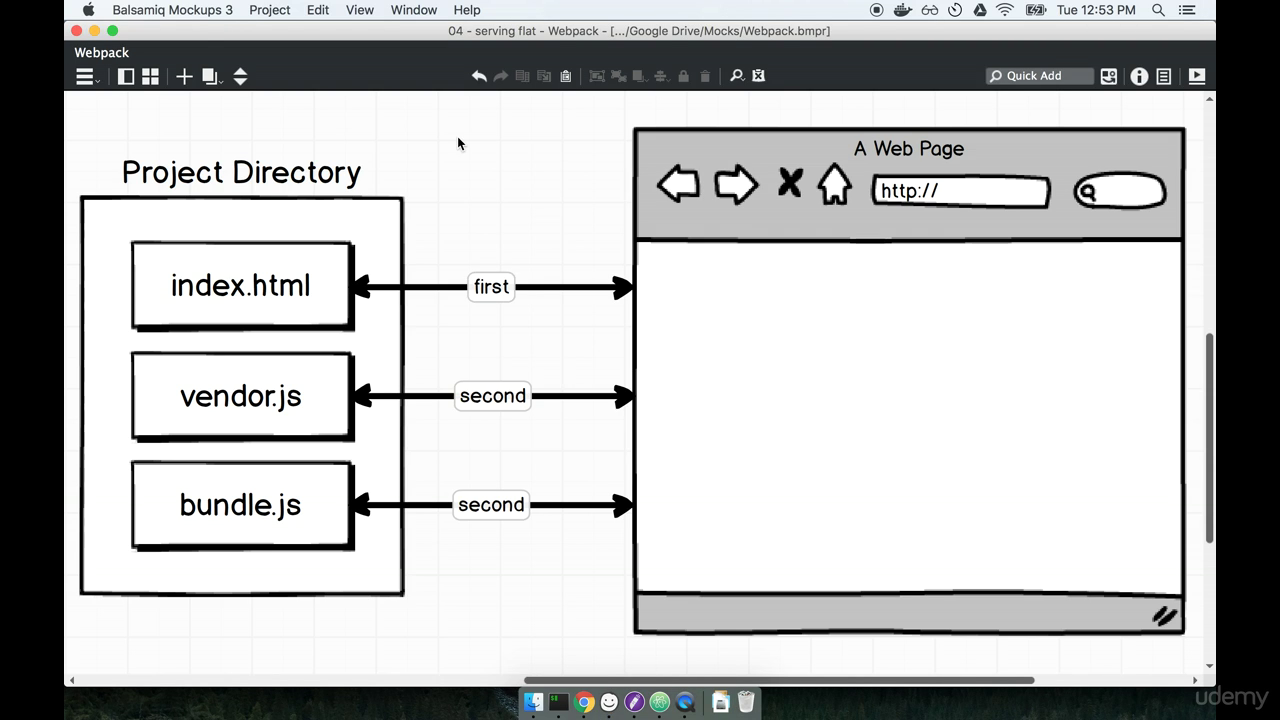The image size is (1280, 720).
Task: Create a new mockup with the plus icon
Action: (x=184, y=76)
